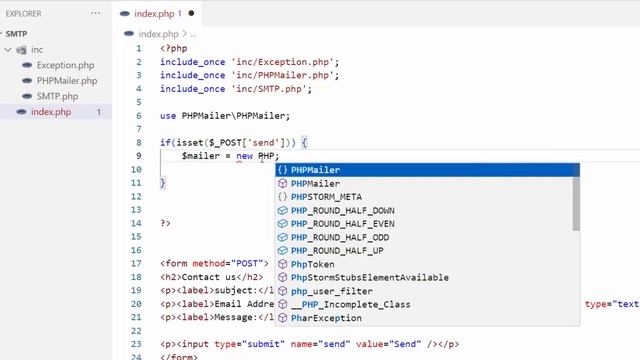Click the submit input line 23
The height and width of the screenshot is (360, 640).
tap(309, 344)
